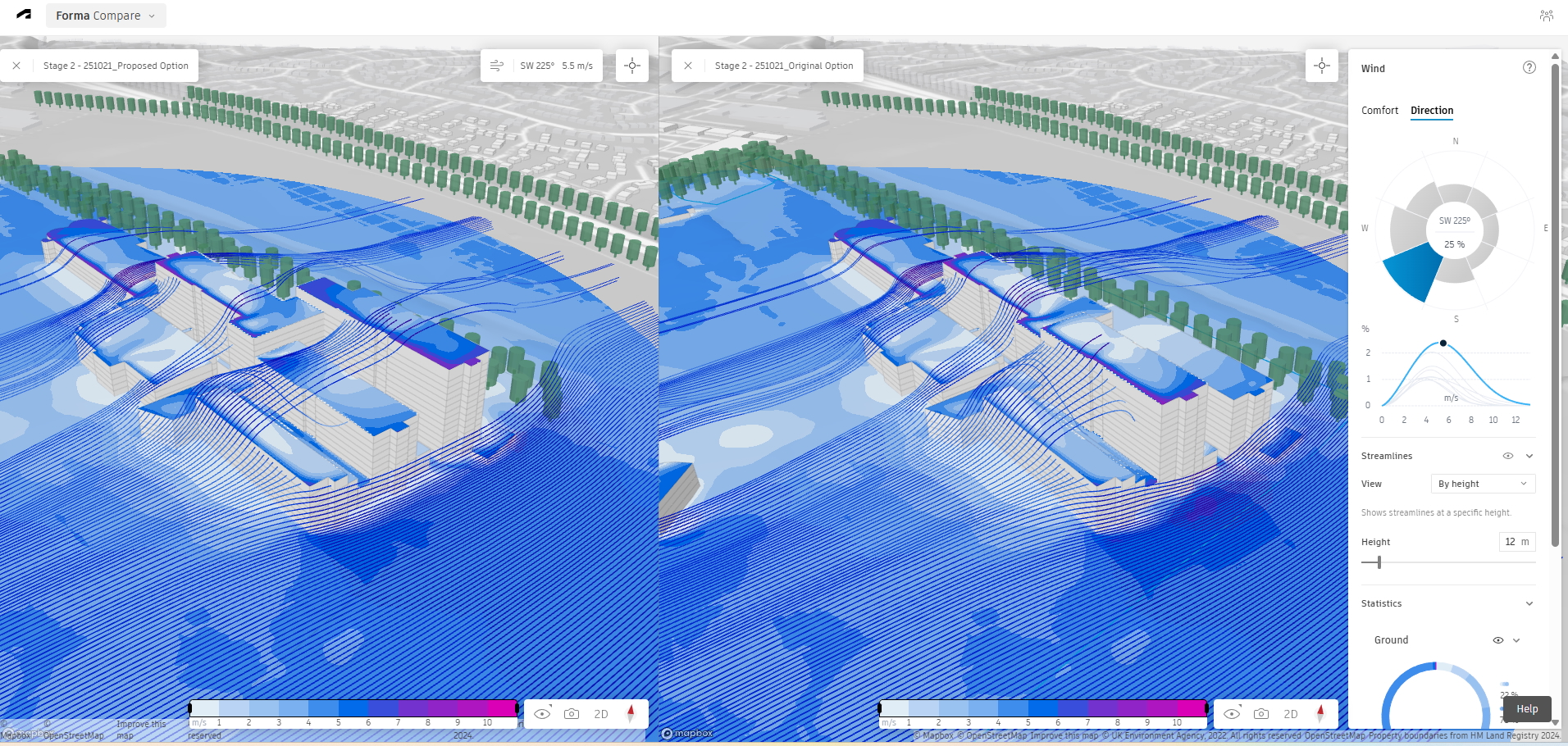This screenshot has height=746, width=1568.
Task: Recenter the left Proposed Option view
Action: point(632,66)
